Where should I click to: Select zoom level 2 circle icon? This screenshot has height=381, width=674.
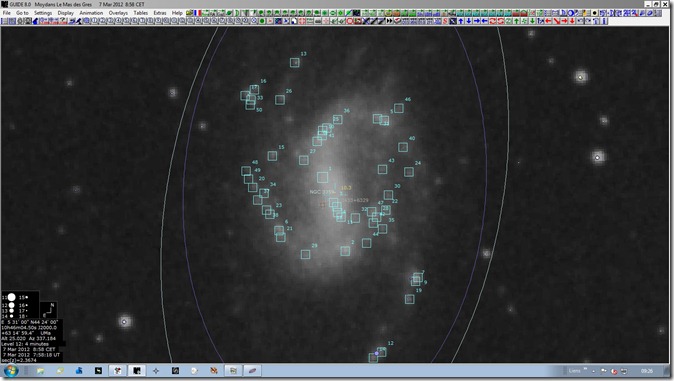pos(102,21)
